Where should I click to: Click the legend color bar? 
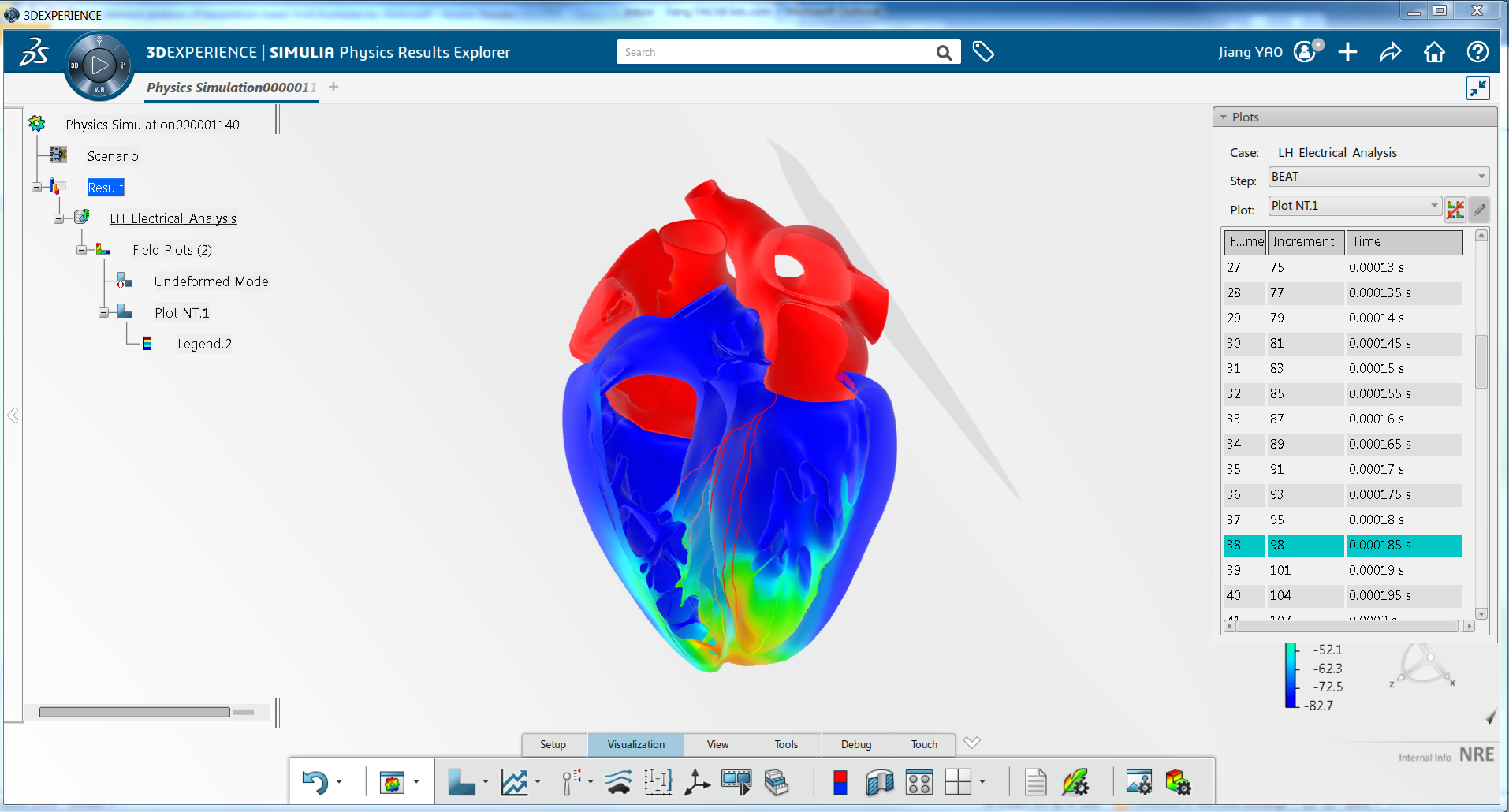pyautogui.click(x=1291, y=676)
